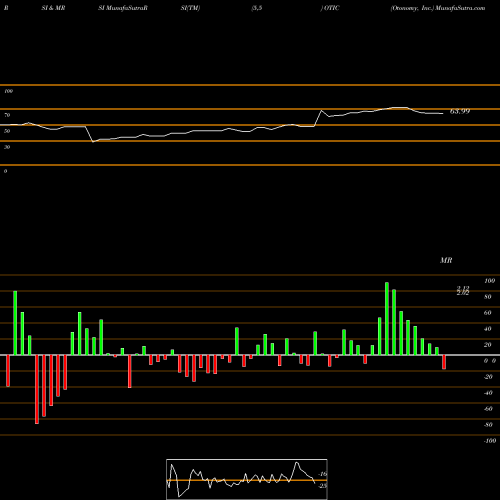Select the OTIC ticker label in the header
The width and height of the screenshot is (500, 500).
(331, 8)
